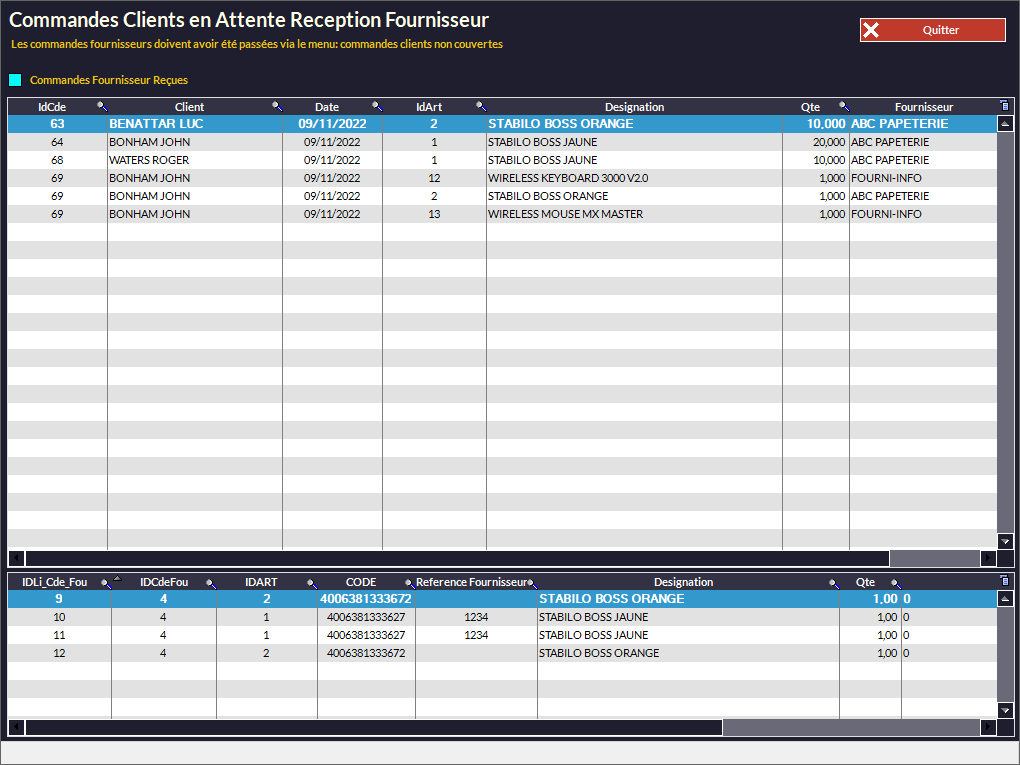
Task: Toggle Commandes Fournisseur Reçues checkbox
Action: coord(15,80)
